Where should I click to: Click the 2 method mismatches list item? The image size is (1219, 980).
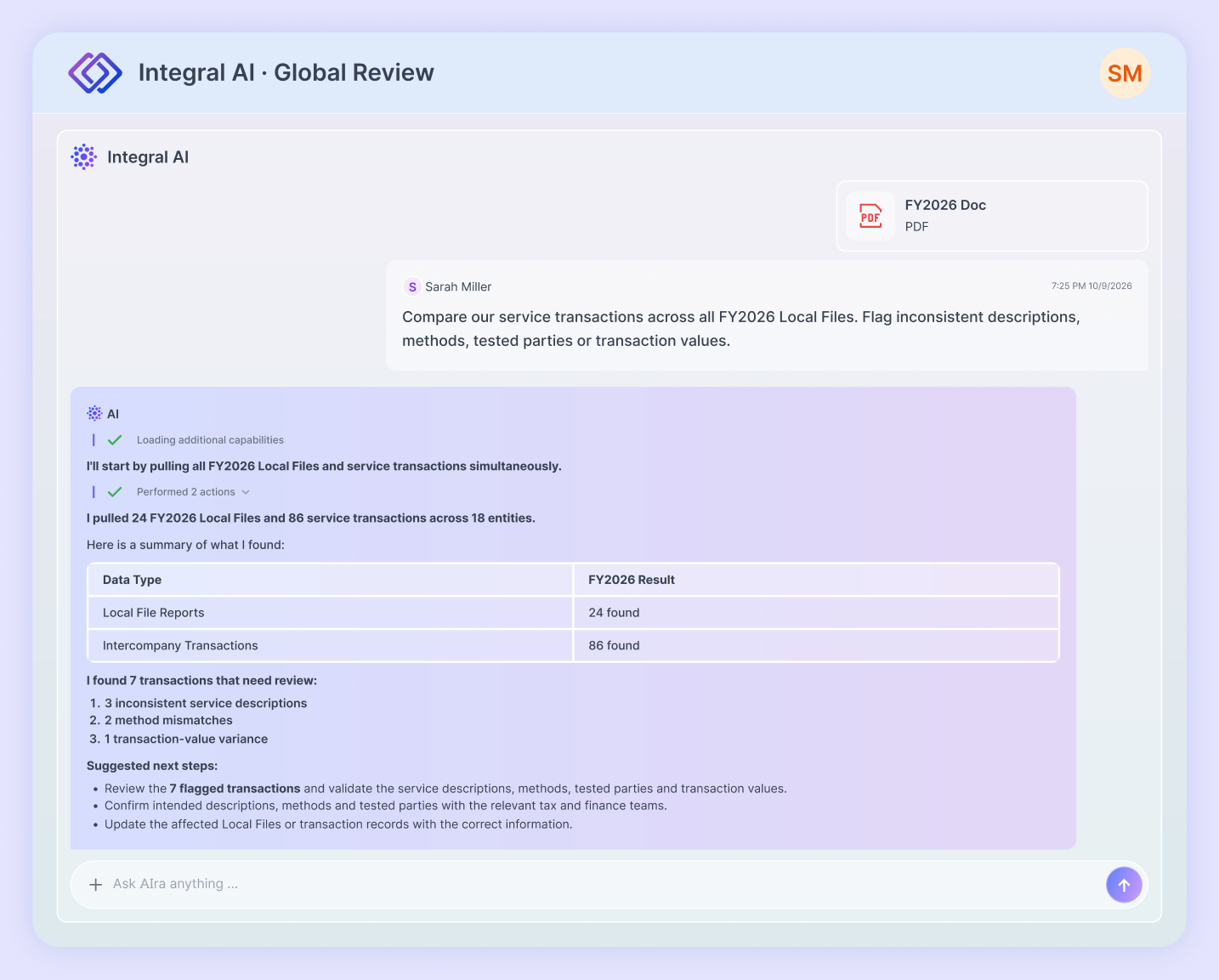tap(168, 721)
